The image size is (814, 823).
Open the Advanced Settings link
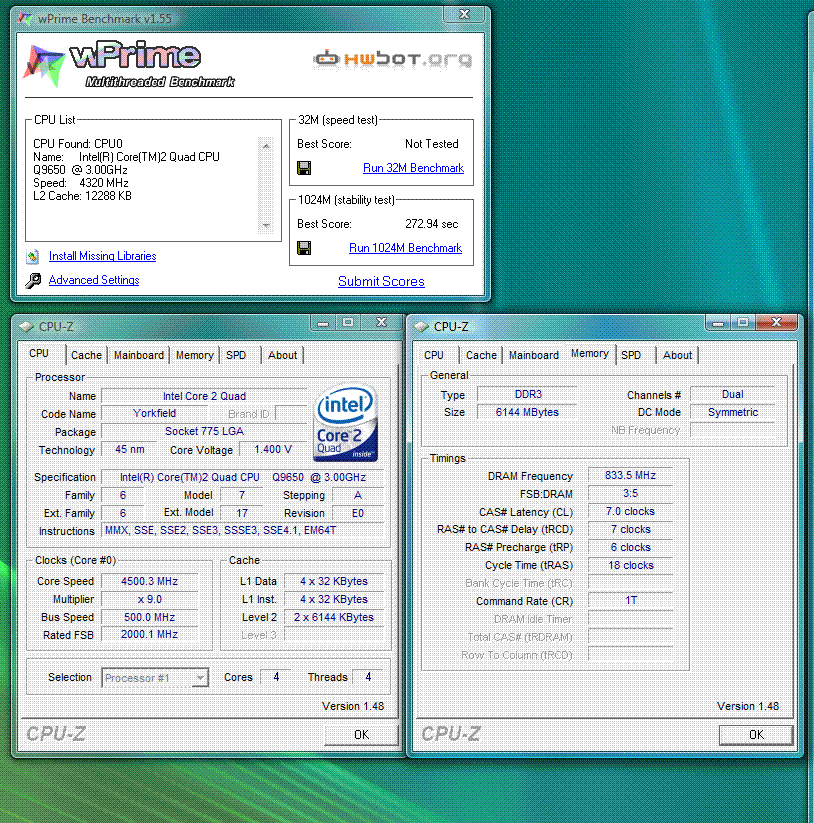click(x=94, y=280)
